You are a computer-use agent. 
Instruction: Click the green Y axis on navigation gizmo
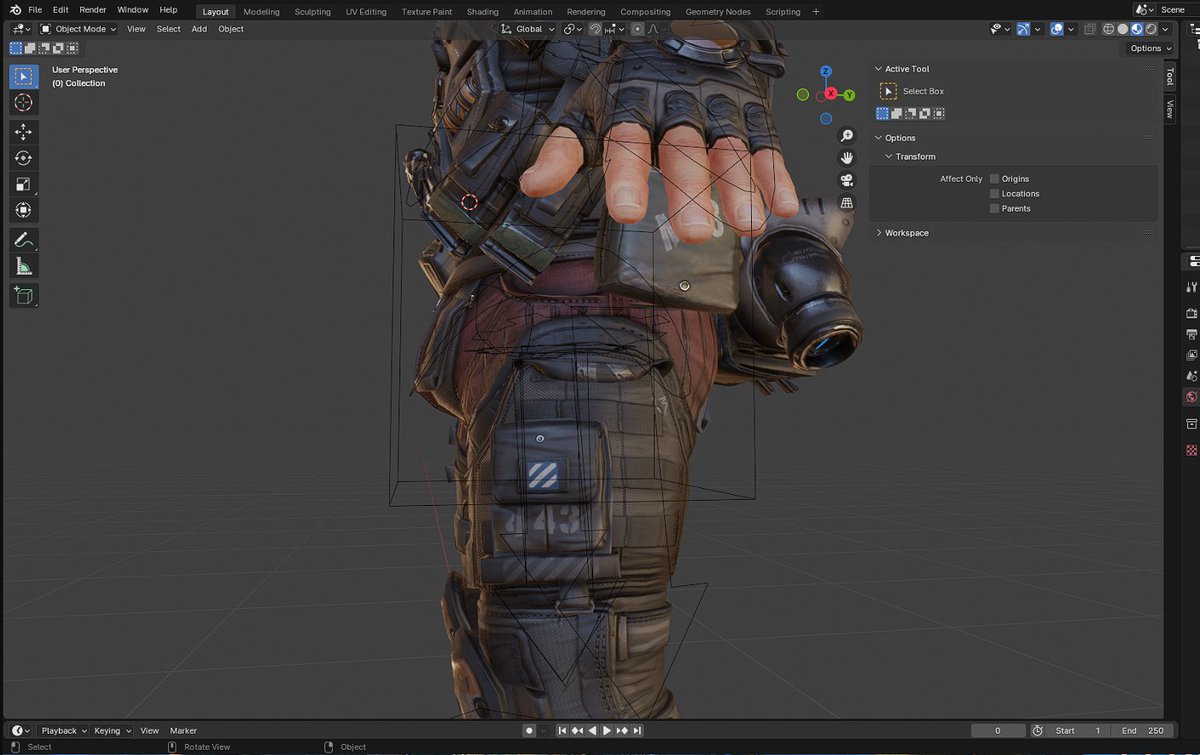(x=849, y=95)
